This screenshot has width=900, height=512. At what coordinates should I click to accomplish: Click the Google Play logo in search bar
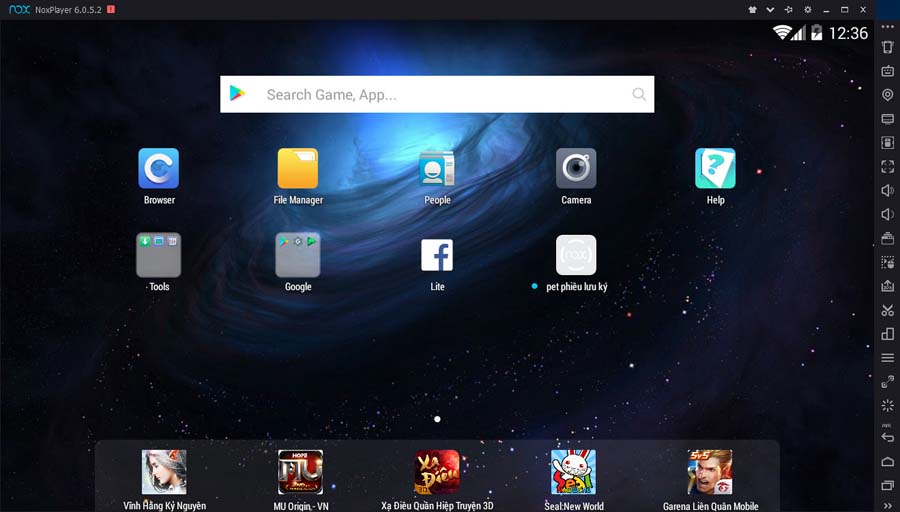pyautogui.click(x=237, y=93)
